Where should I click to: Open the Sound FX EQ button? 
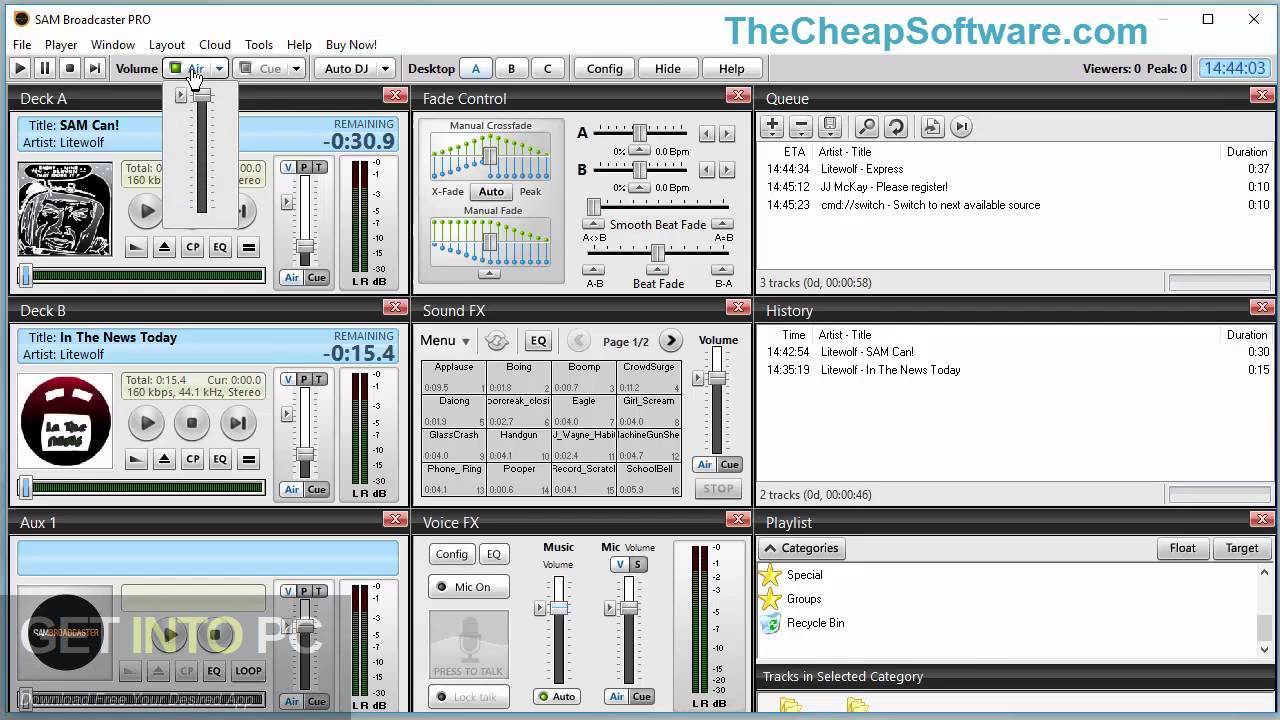pyautogui.click(x=538, y=341)
